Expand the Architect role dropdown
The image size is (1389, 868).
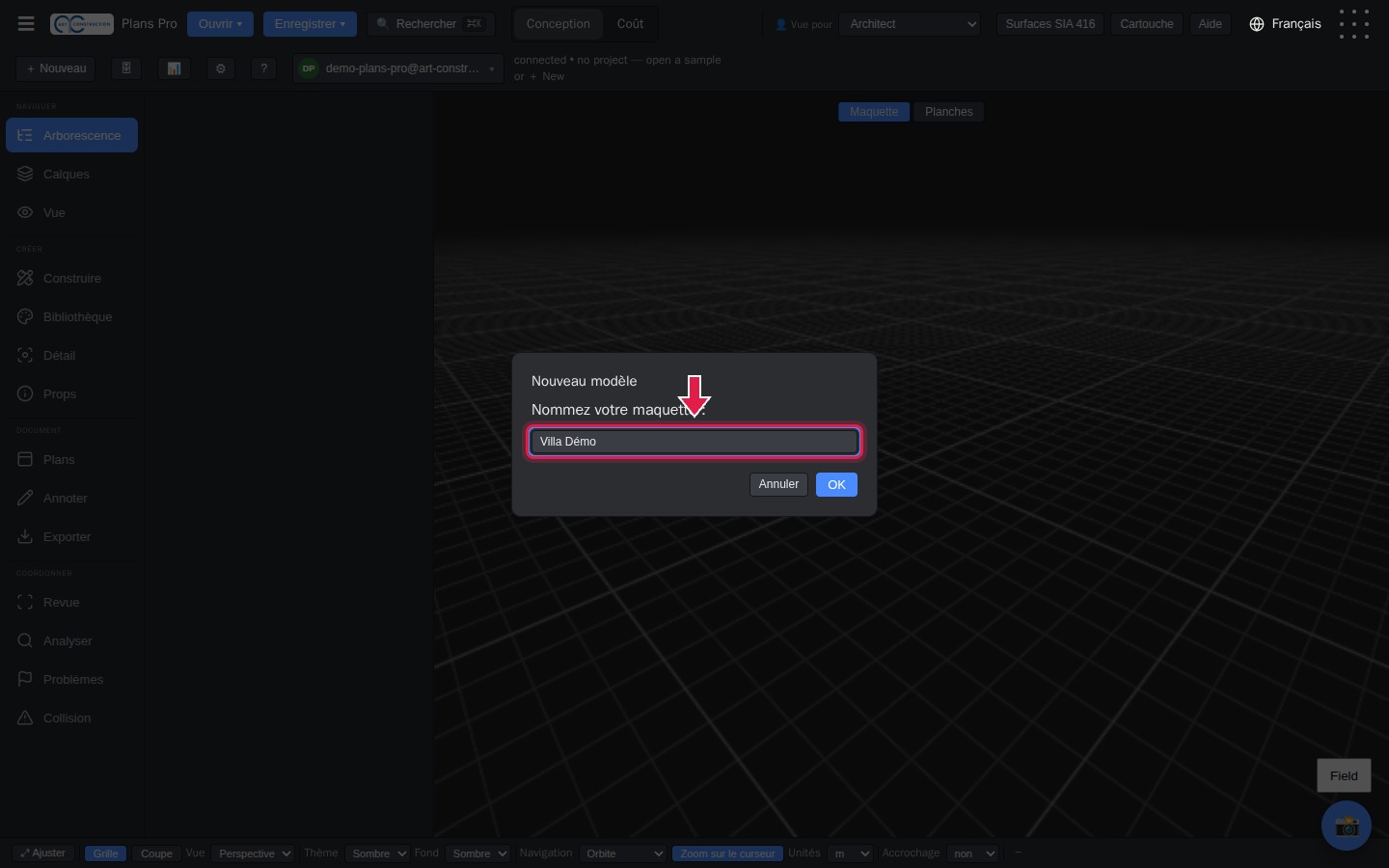(x=910, y=24)
